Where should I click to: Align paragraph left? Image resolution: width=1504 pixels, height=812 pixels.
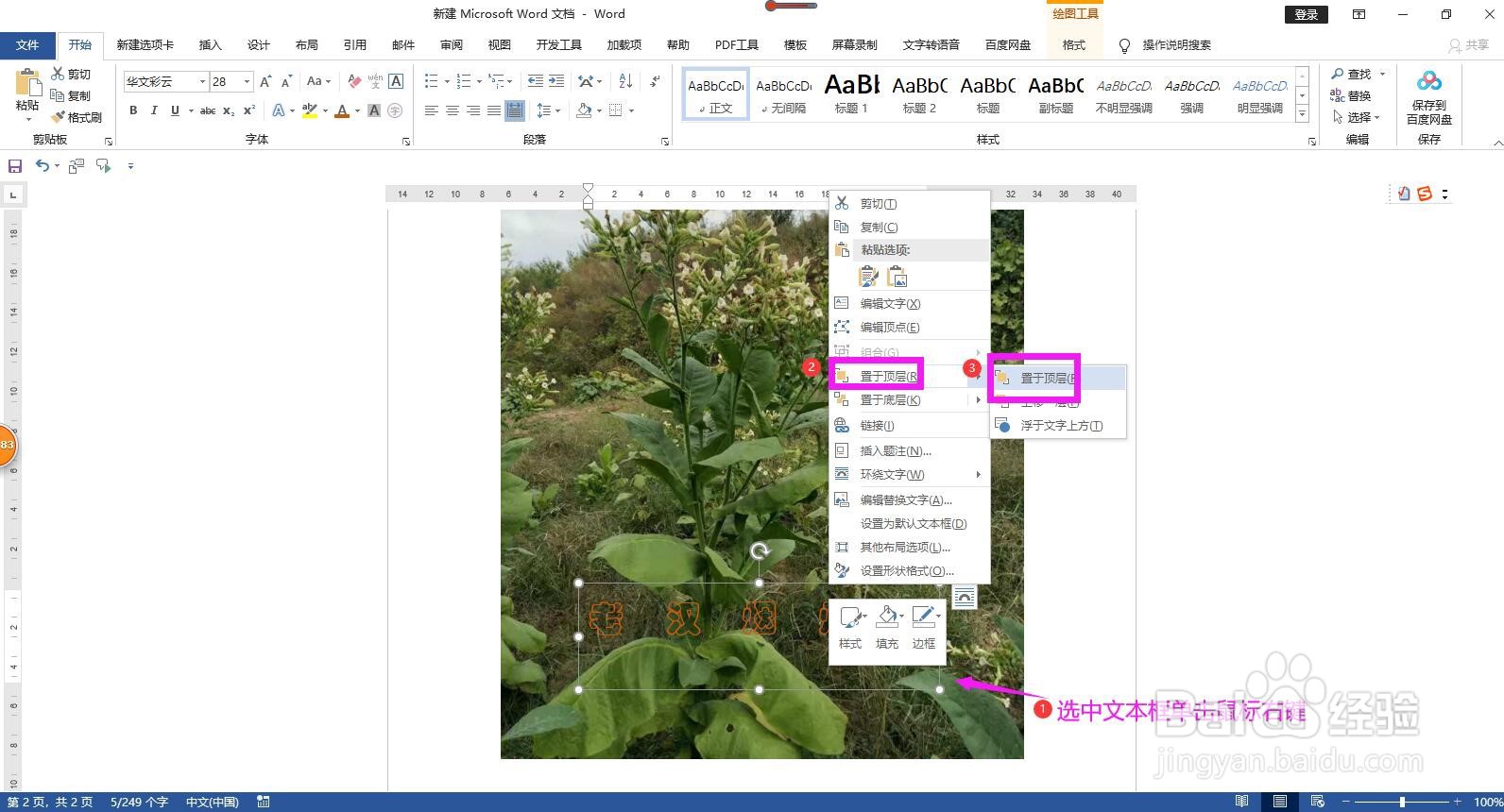432,110
